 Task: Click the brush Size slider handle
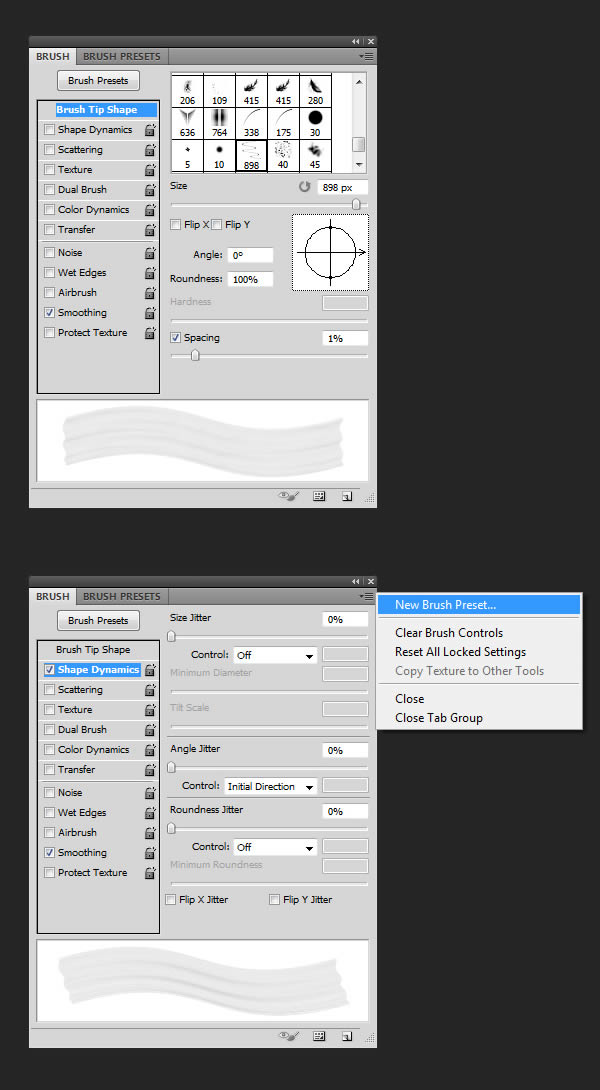[356, 204]
